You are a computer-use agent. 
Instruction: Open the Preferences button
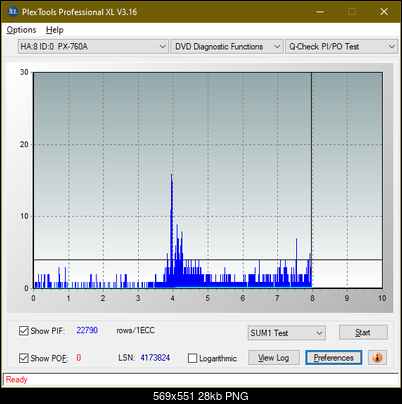coord(334,358)
